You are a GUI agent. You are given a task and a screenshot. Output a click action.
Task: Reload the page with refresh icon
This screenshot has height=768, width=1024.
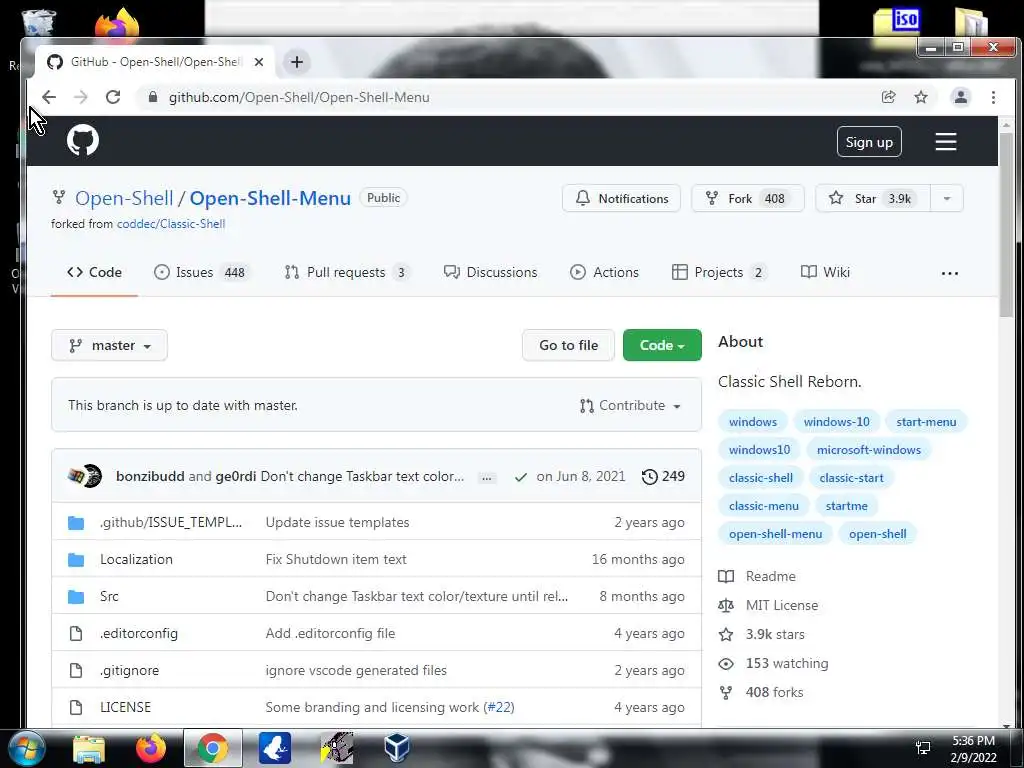113,97
